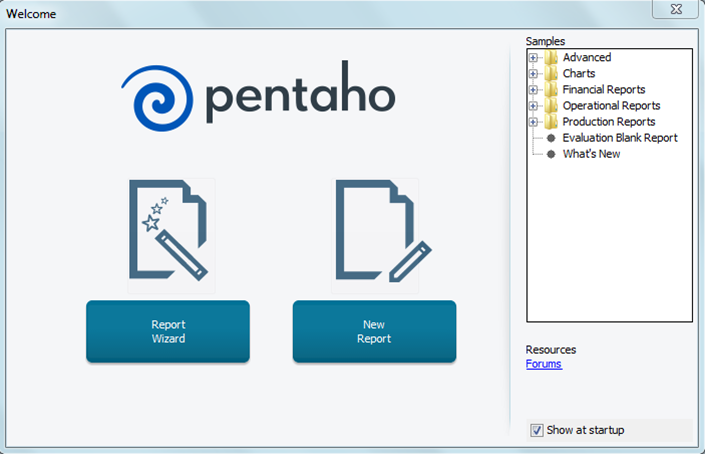Open the Forums resource link

tap(543, 364)
